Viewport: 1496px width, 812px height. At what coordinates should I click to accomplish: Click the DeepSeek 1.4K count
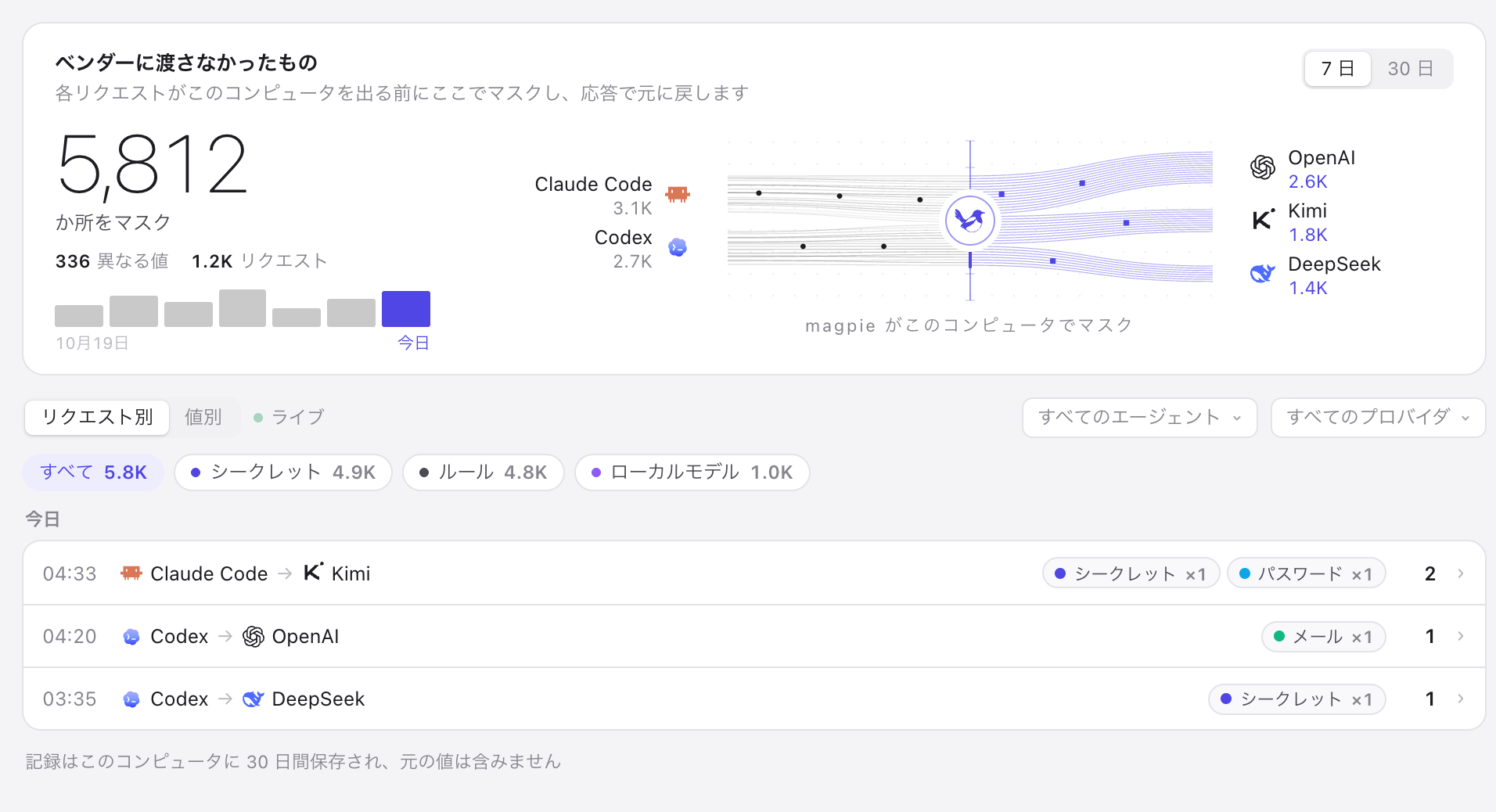(1308, 288)
